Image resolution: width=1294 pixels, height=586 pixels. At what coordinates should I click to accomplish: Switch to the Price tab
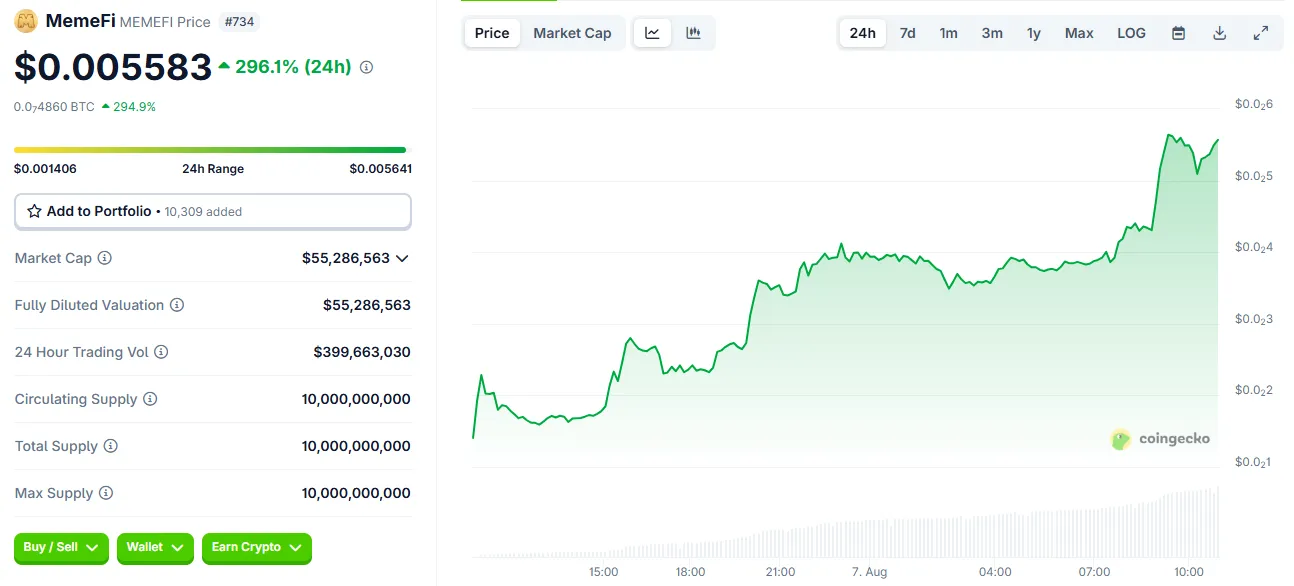point(491,32)
